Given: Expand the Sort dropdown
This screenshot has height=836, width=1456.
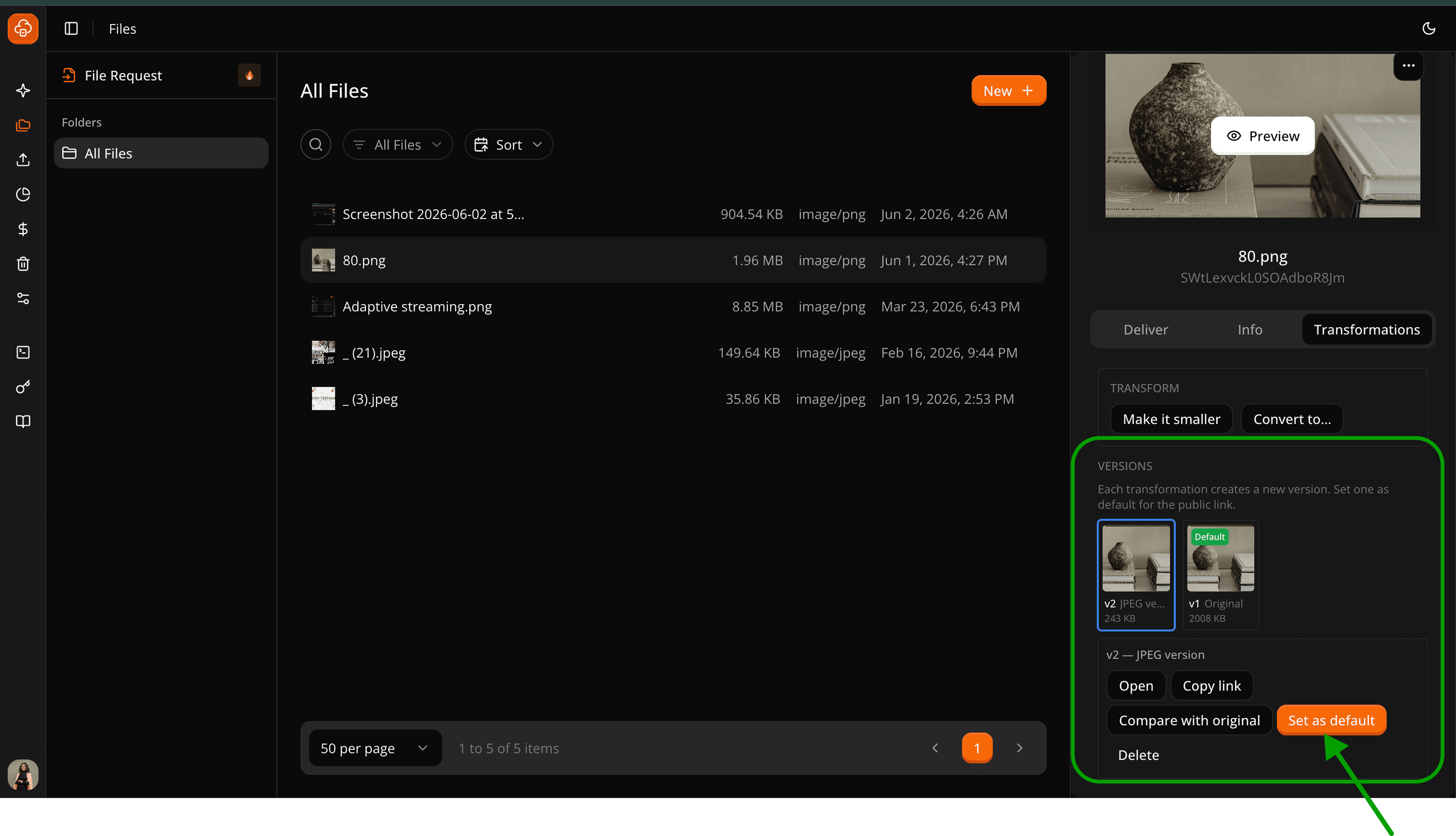Looking at the screenshot, I should coord(509,145).
